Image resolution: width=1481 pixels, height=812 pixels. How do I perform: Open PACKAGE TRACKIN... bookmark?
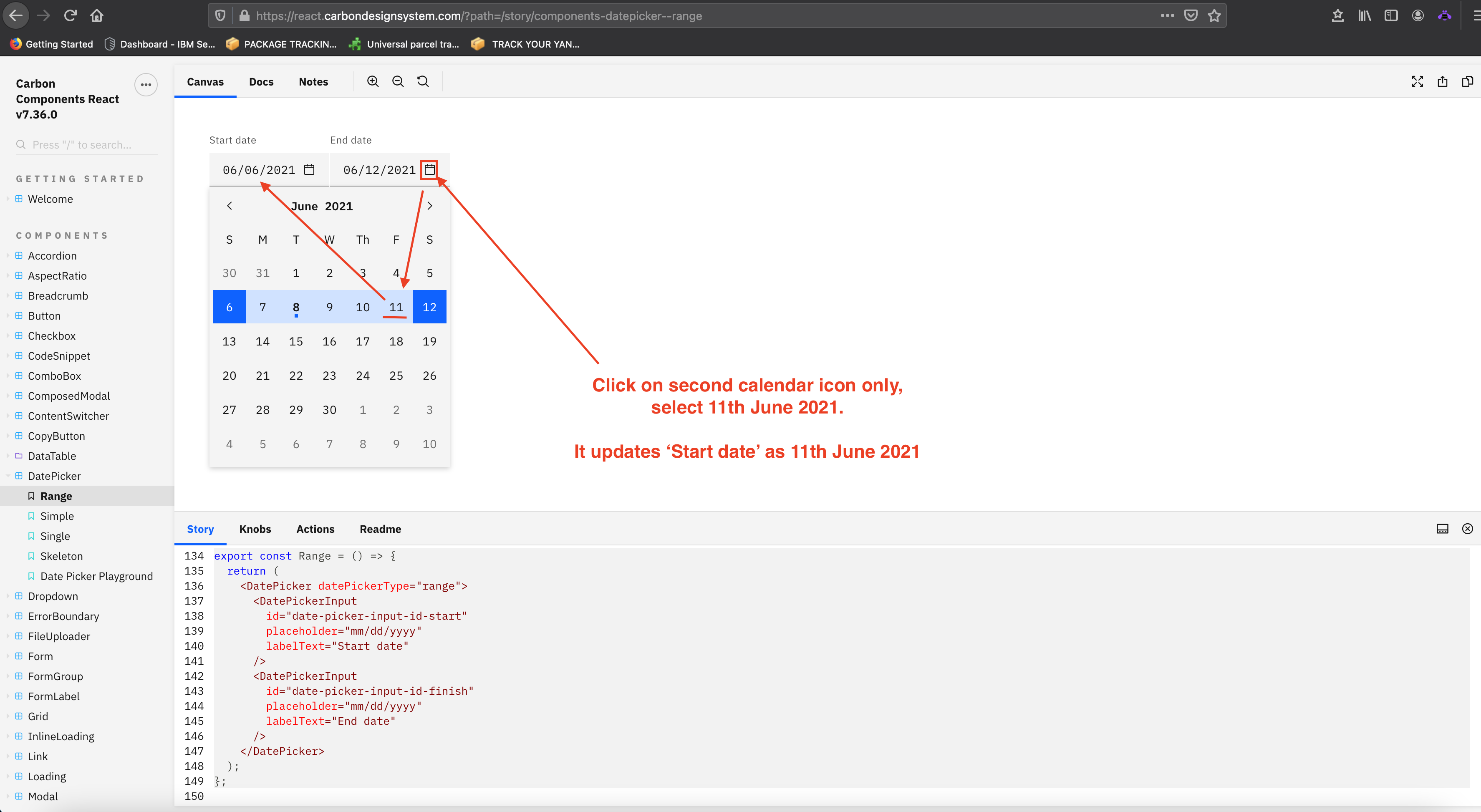(x=281, y=44)
